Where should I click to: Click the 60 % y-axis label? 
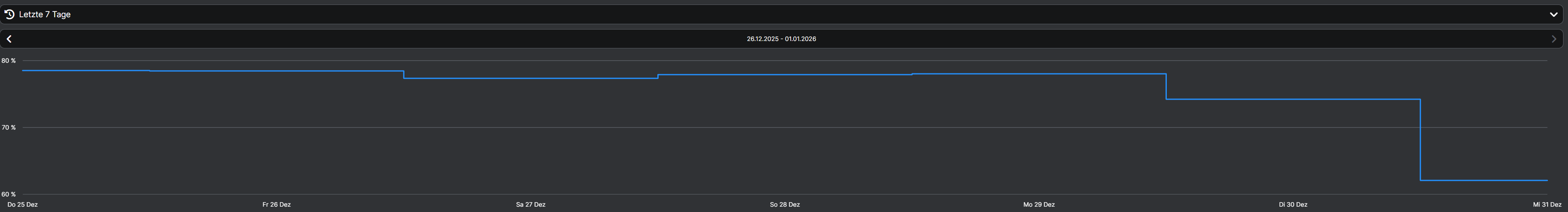(x=9, y=194)
